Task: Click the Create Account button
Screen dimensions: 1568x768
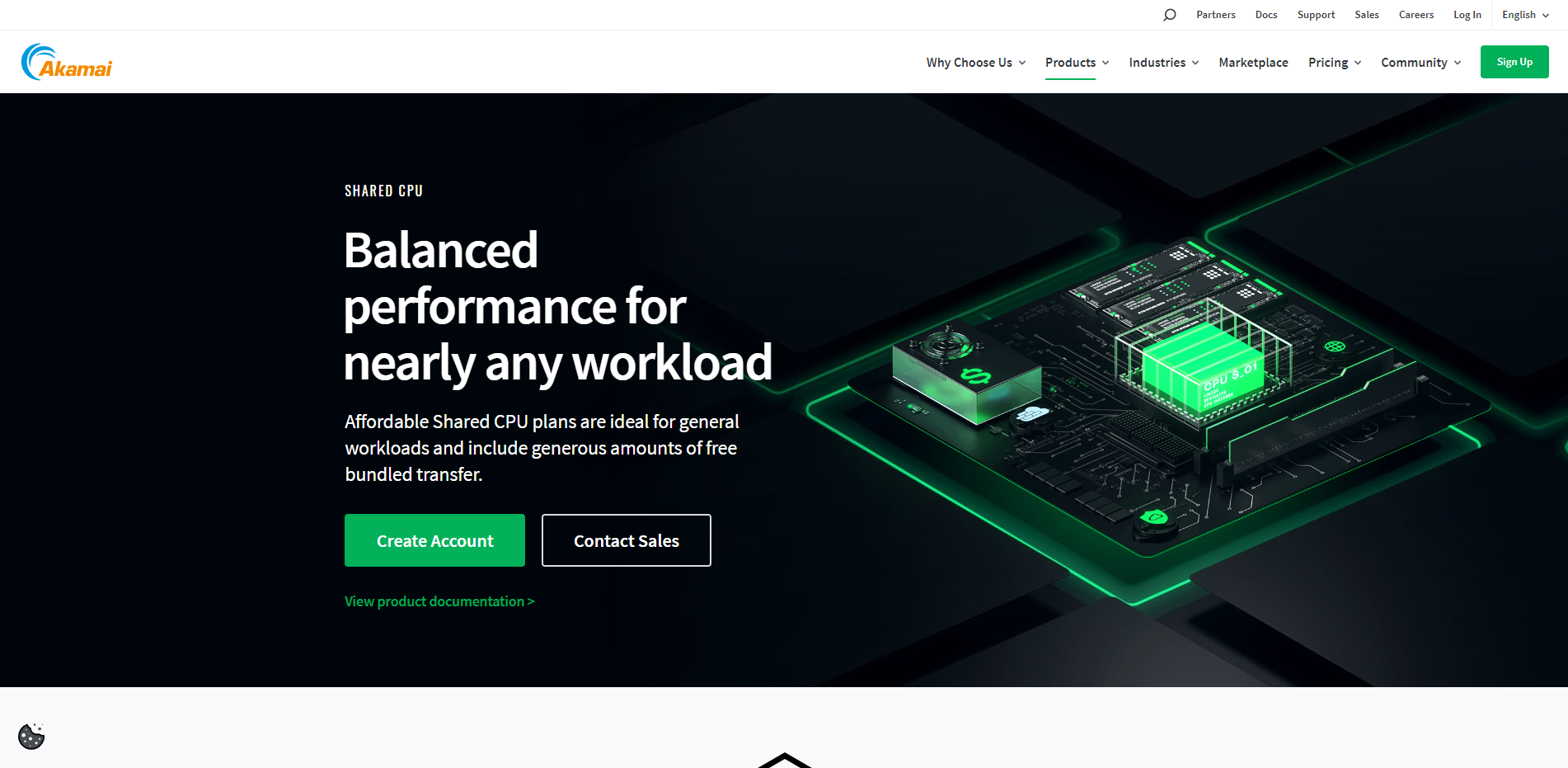Action: pos(434,540)
